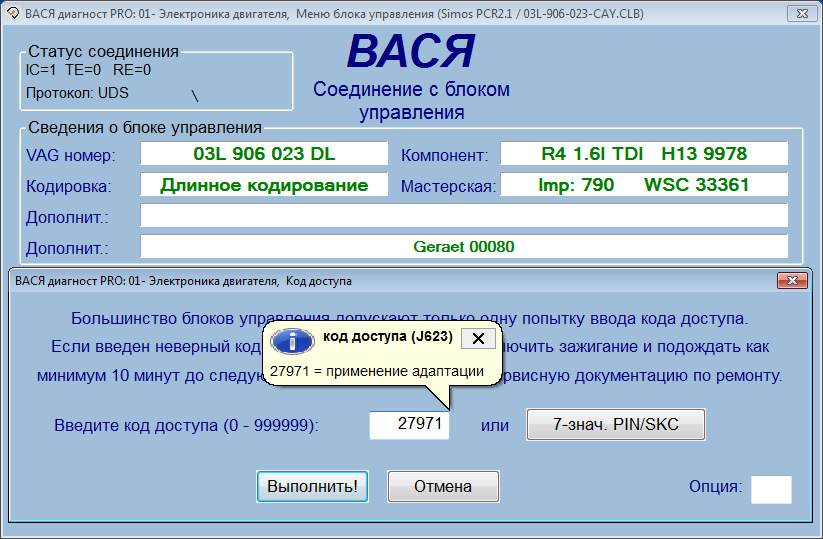This screenshot has width=823, height=539.
Task: Click the blue info icon in tooltip
Action: point(292,341)
